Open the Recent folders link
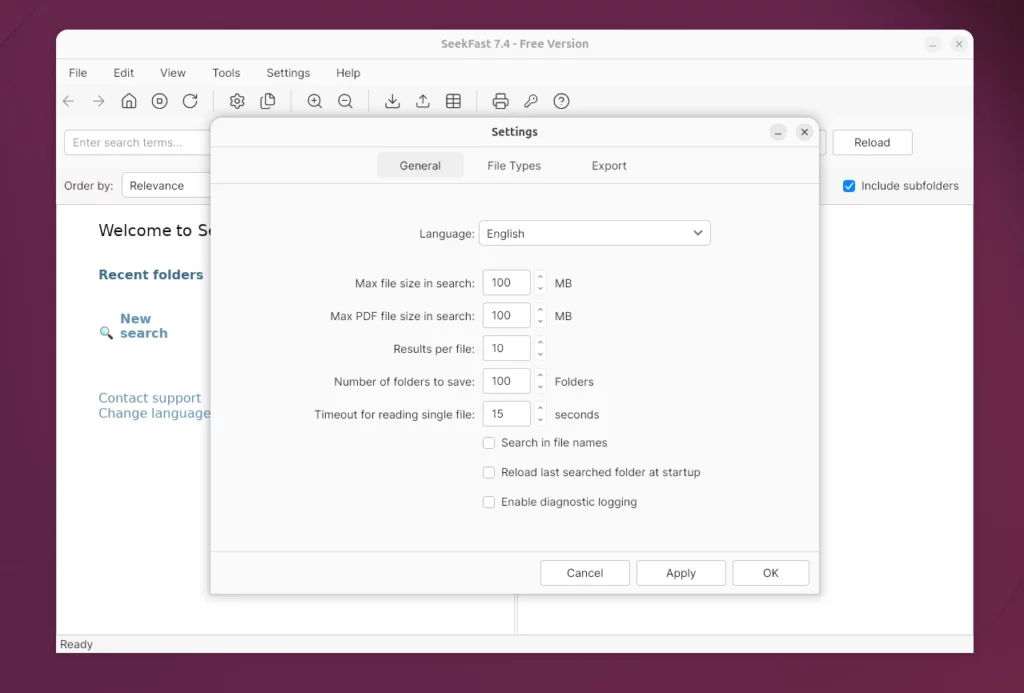The image size is (1024, 693). coord(151,275)
